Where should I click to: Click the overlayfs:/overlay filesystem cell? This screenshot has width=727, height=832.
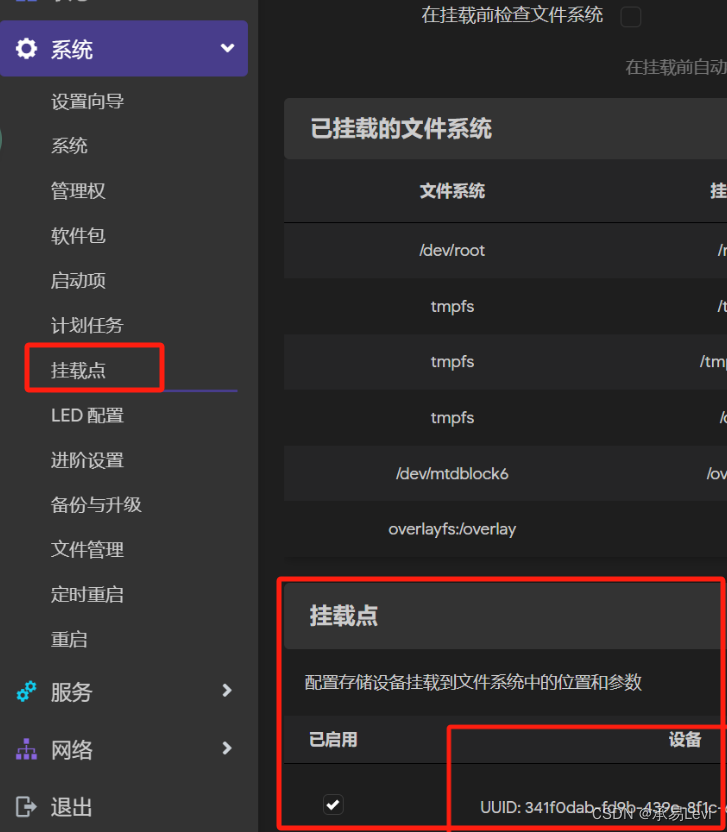click(x=452, y=529)
